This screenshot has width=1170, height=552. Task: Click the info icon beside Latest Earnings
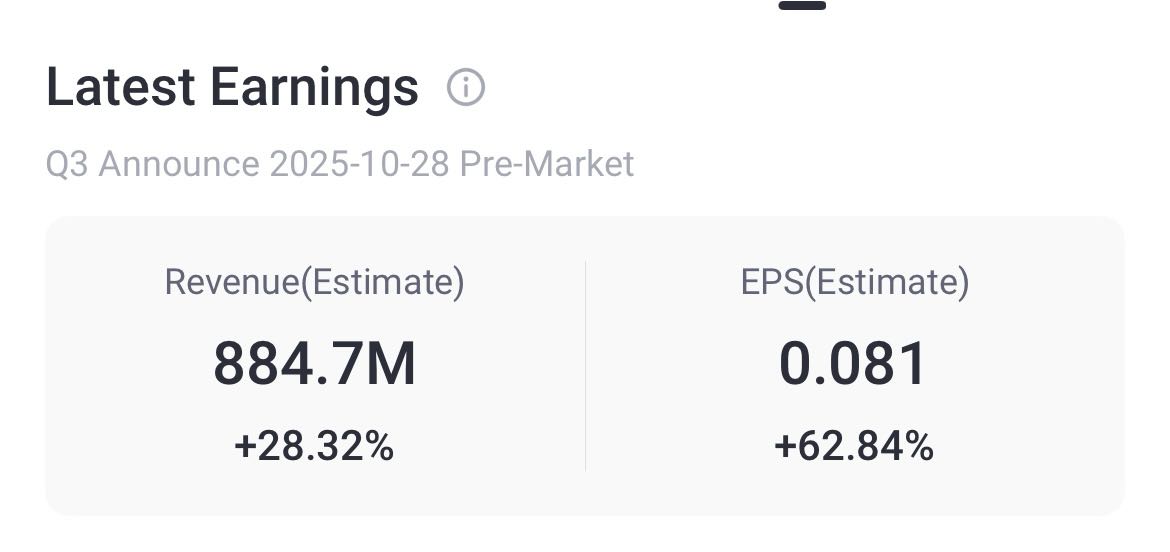coord(465,88)
